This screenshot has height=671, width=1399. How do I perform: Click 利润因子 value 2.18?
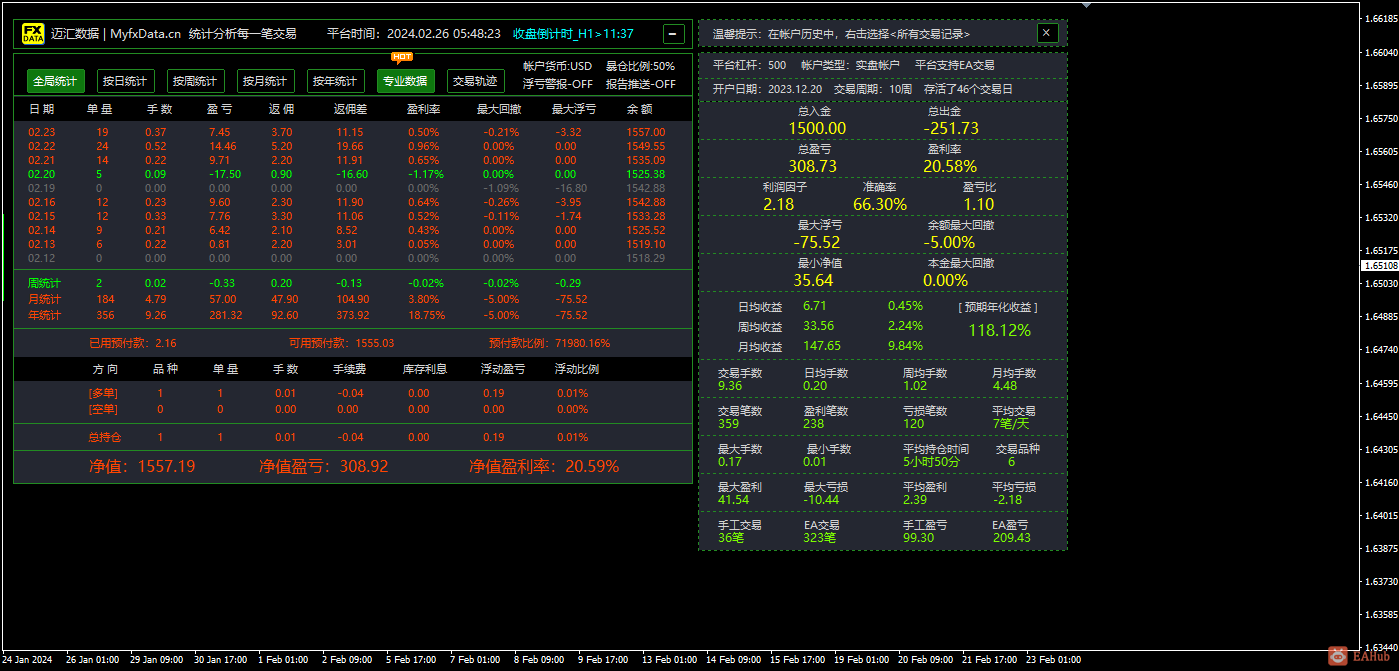(x=779, y=204)
